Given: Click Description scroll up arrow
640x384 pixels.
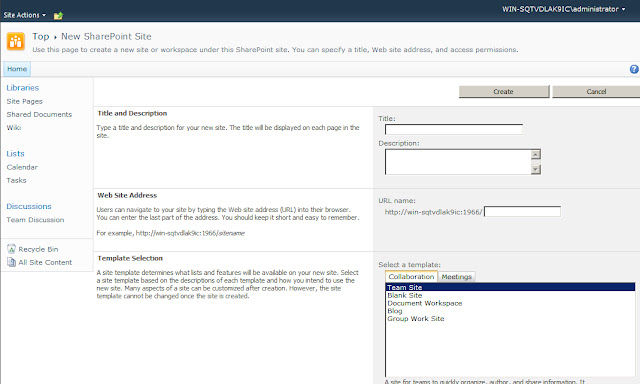Looking at the screenshot, I should tap(536, 154).
